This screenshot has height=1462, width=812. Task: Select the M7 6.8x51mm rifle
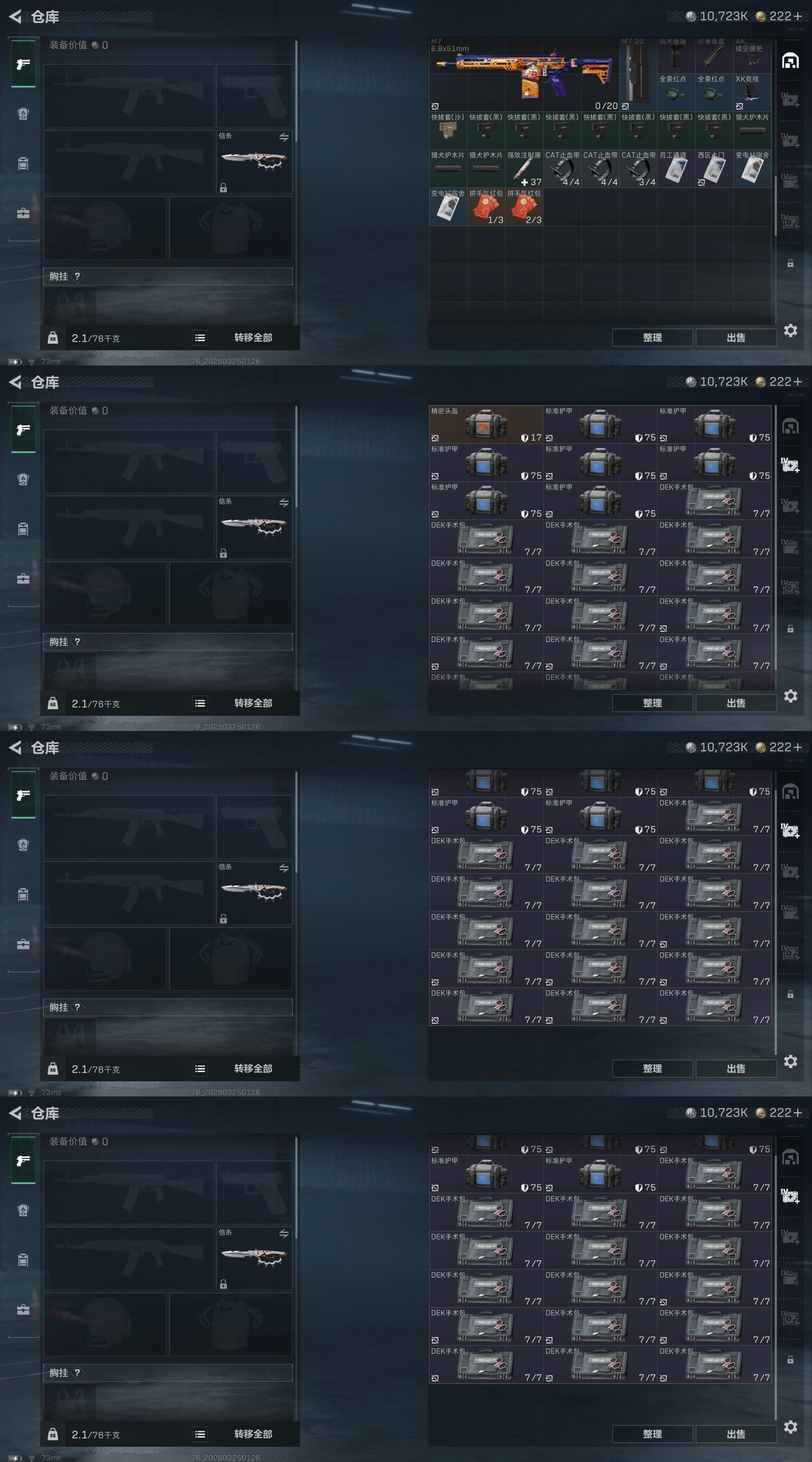click(524, 74)
